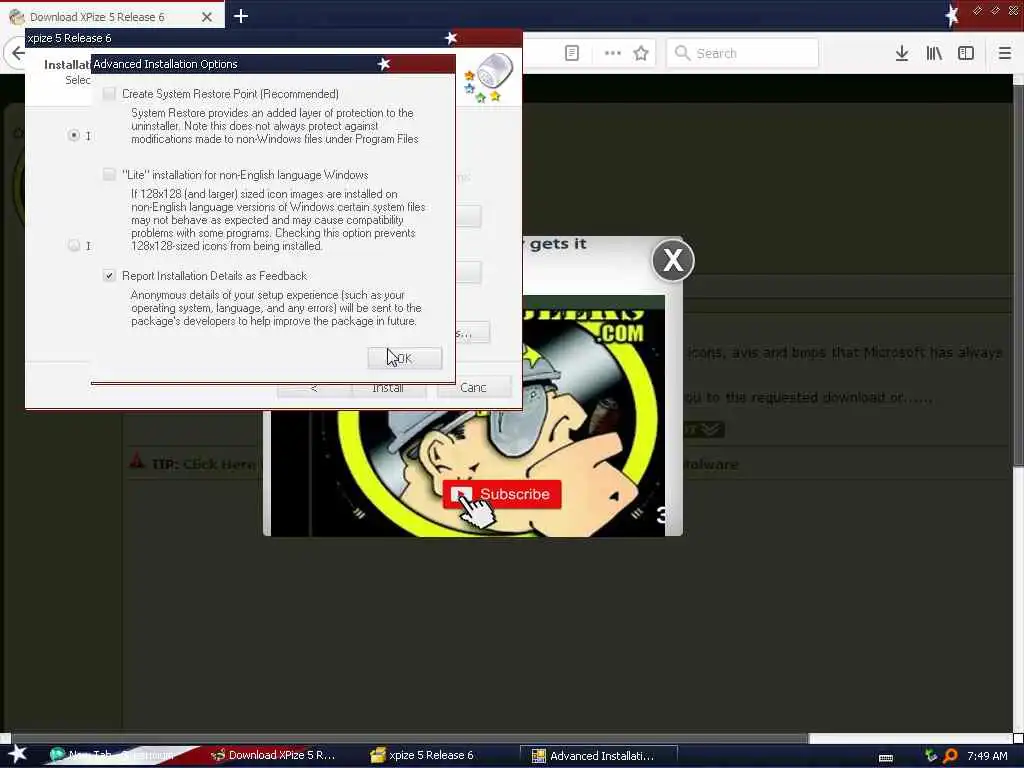
Task: Enable Create System Restore Point checkbox
Action: tap(109, 94)
